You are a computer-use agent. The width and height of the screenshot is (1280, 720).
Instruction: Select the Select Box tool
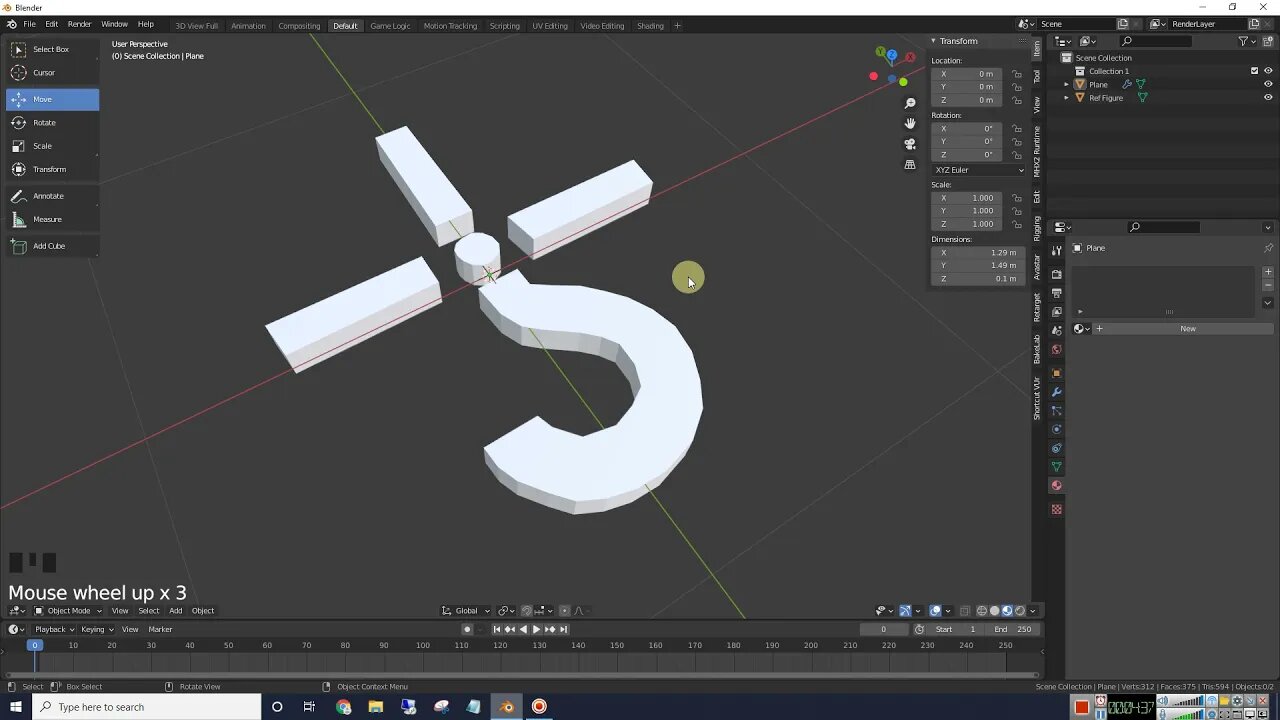point(52,49)
